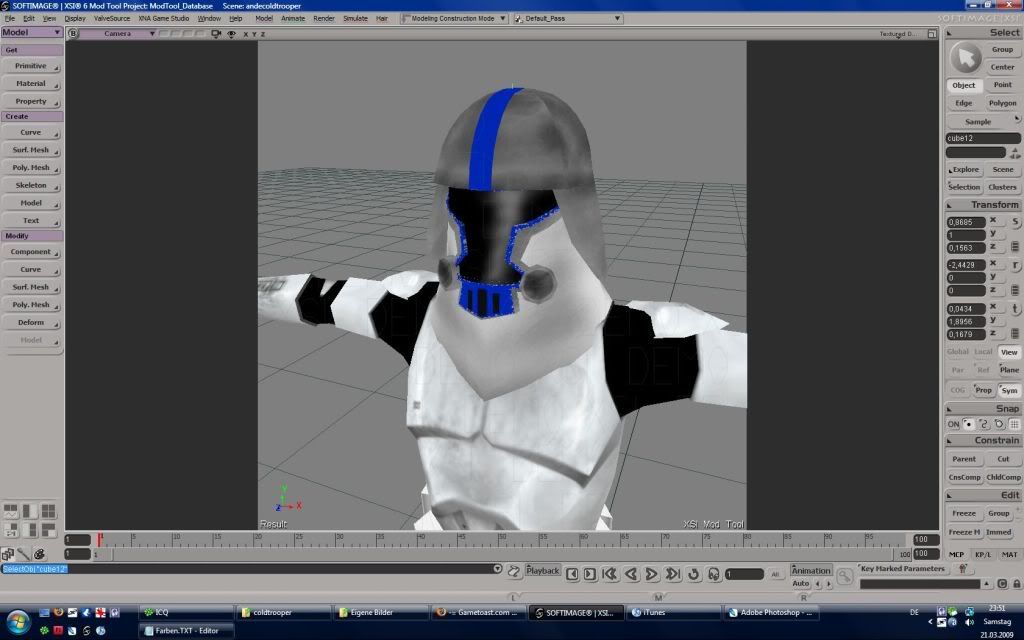Activate the Translate (t) transform tool

pos(1016,309)
